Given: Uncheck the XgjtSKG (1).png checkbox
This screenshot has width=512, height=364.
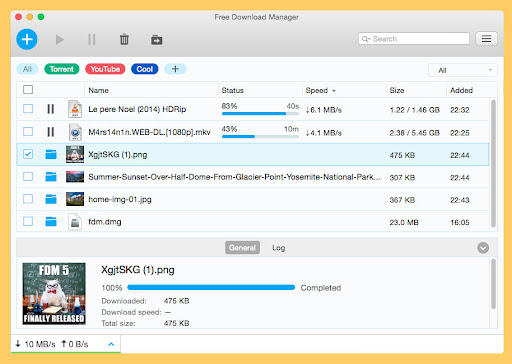Looking at the screenshot, I should click(x=28, y=154).
